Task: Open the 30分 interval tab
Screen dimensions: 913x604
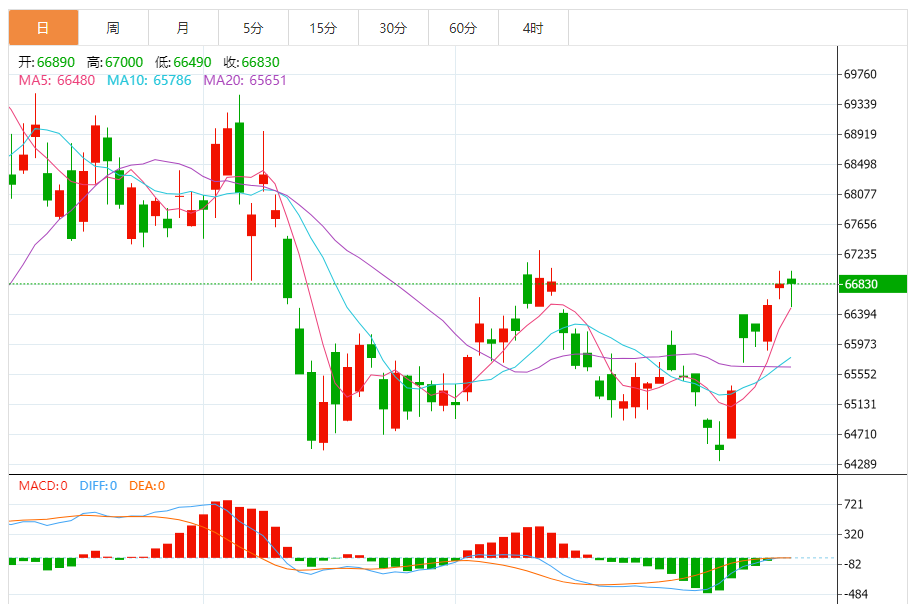Action: [x=393, y=28]
